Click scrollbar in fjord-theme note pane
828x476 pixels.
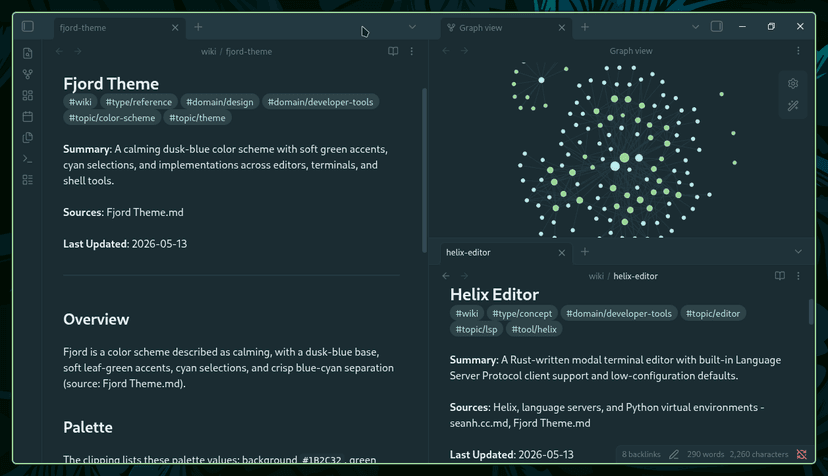[x=424, y=170]
